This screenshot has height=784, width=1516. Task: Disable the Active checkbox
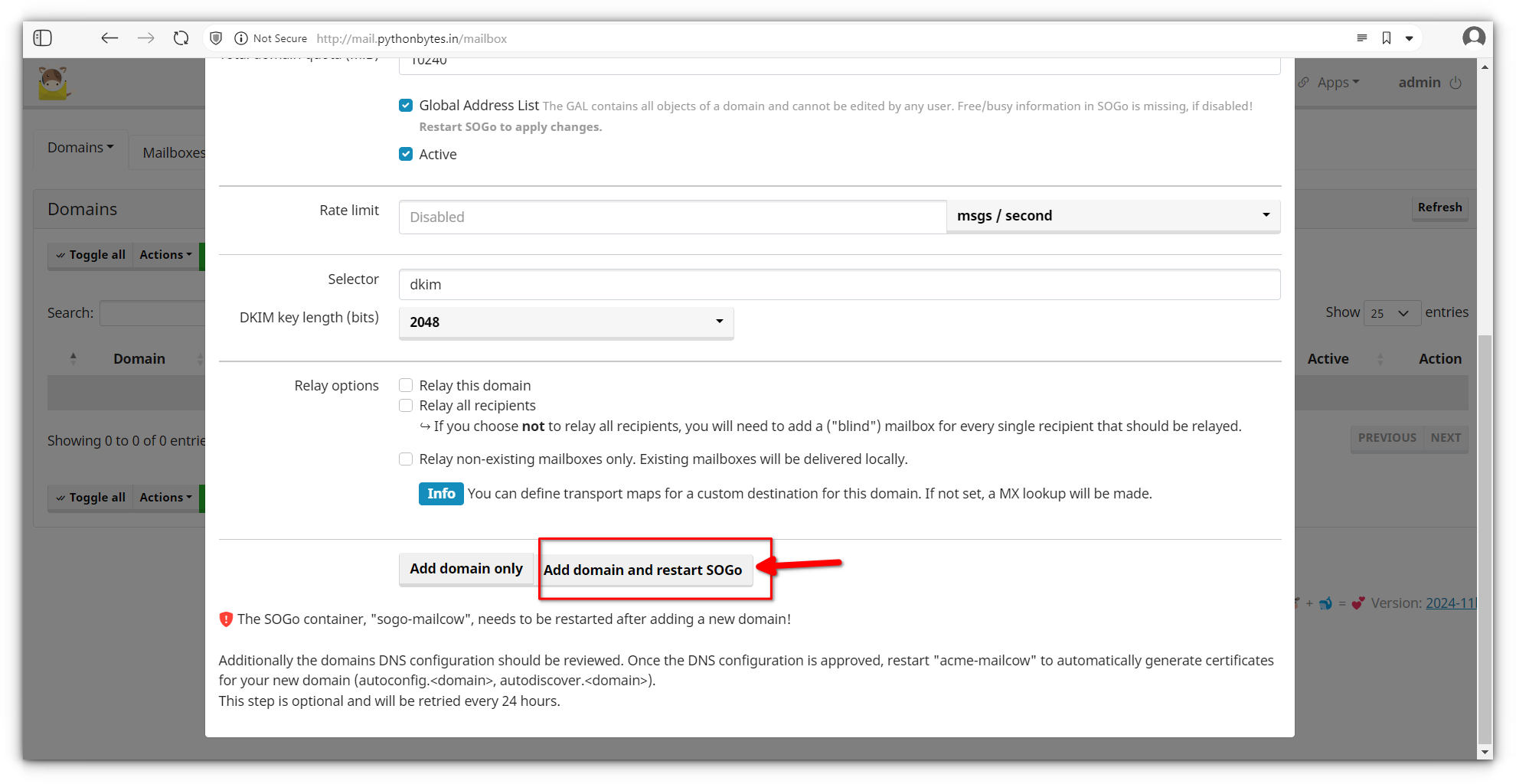click(406, 154)
